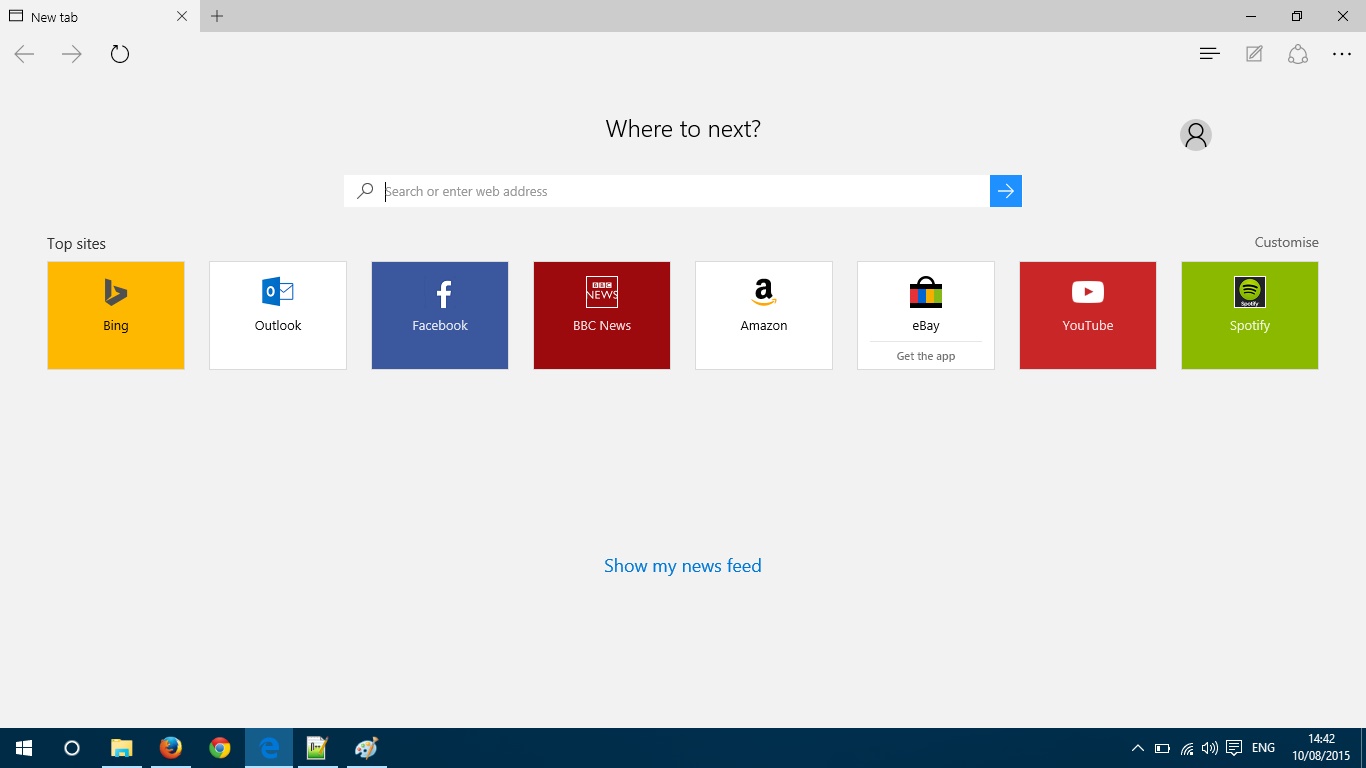This screenshot has height=768, width=1366.
Task: Open the Facebook top site tile
Action: [440, 315]
